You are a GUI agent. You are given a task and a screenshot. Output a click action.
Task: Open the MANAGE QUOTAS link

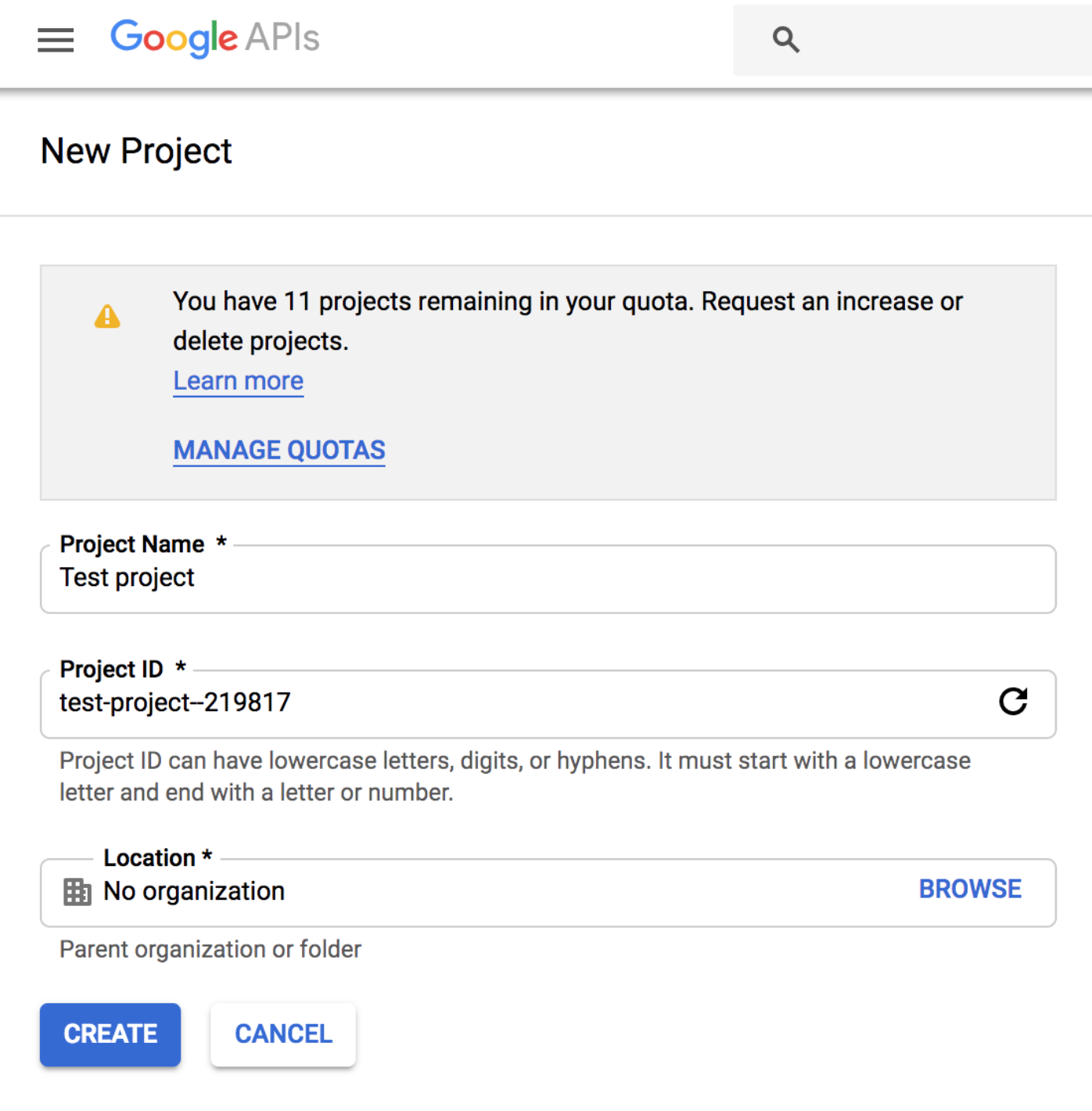(279, 451)
